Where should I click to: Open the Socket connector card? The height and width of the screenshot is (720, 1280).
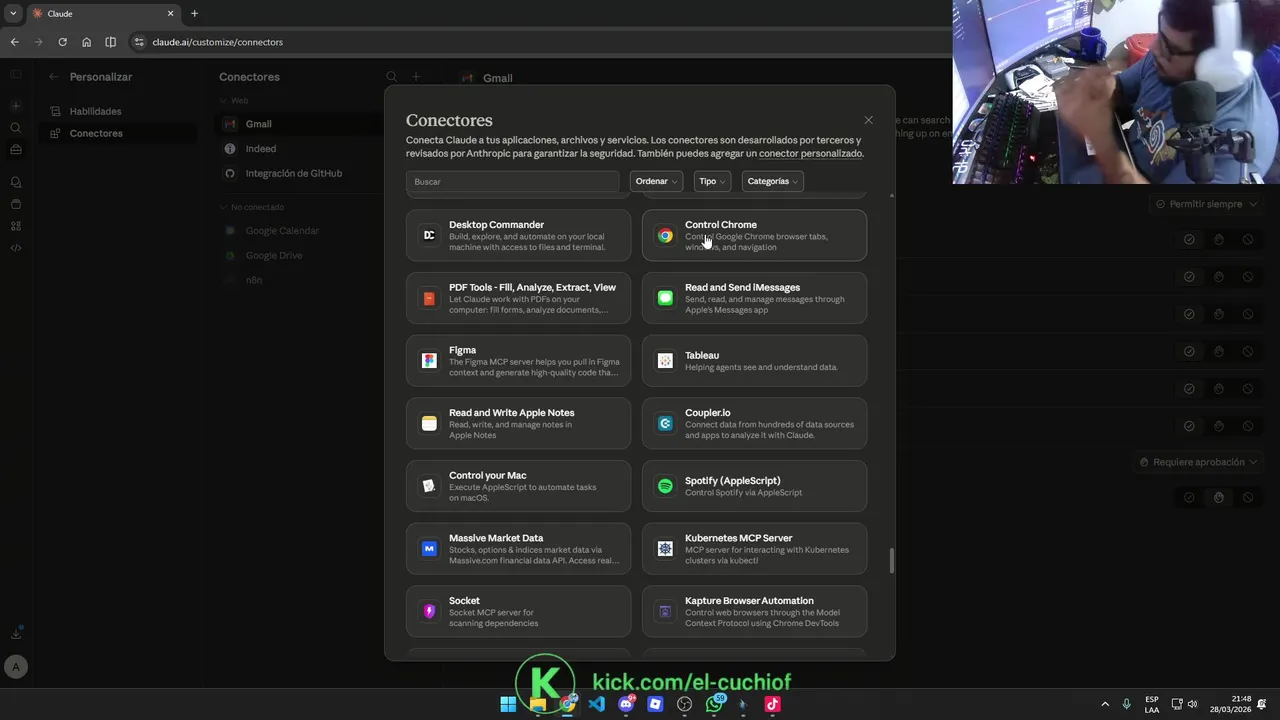[x=518, y=611]
